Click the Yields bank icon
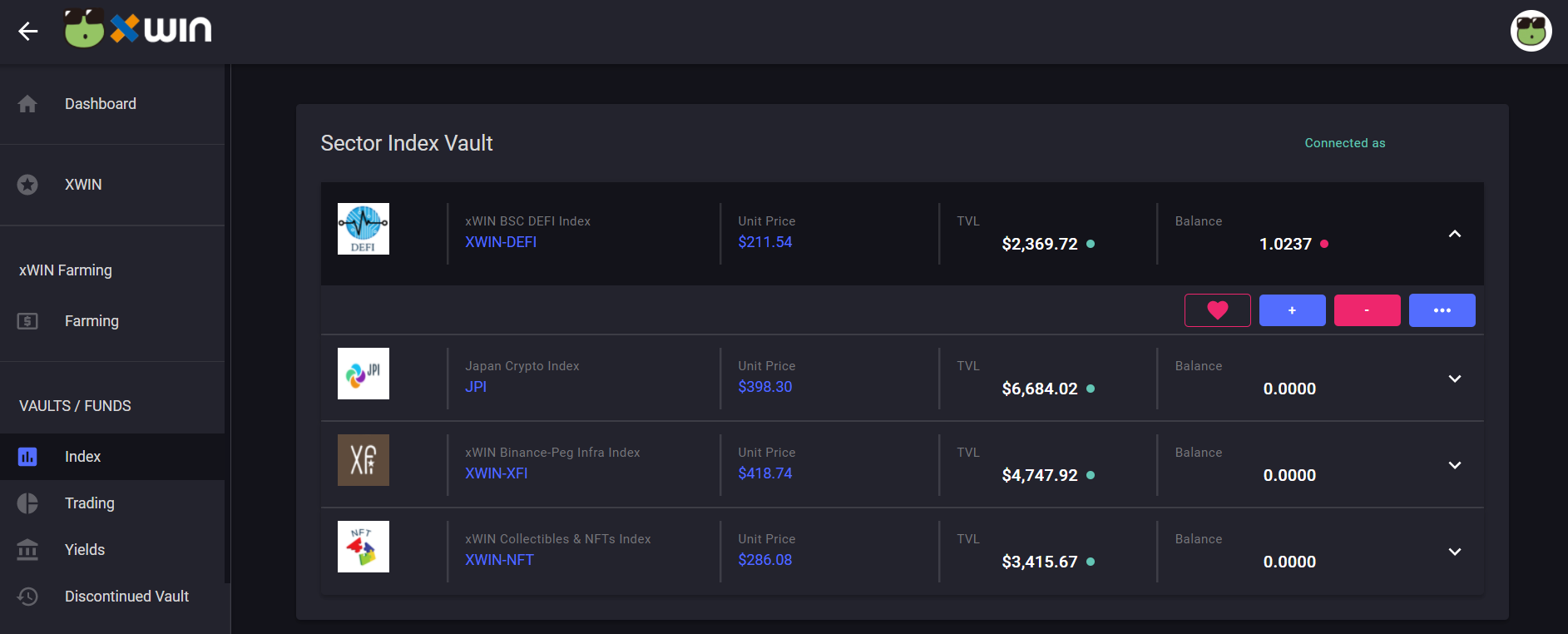This screenshot has height=634, width=1568. pyautogui.click(x=27, y=550)
